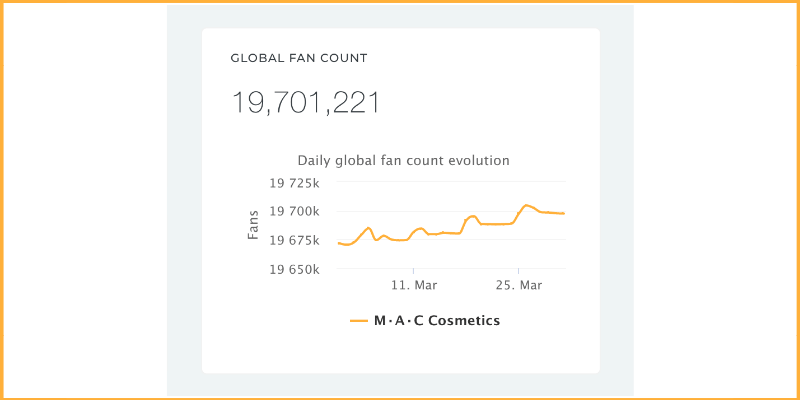Viewport: 800px width, 400px height.
Task: Click the Global Fan Count heading
Action: [299, 58]
